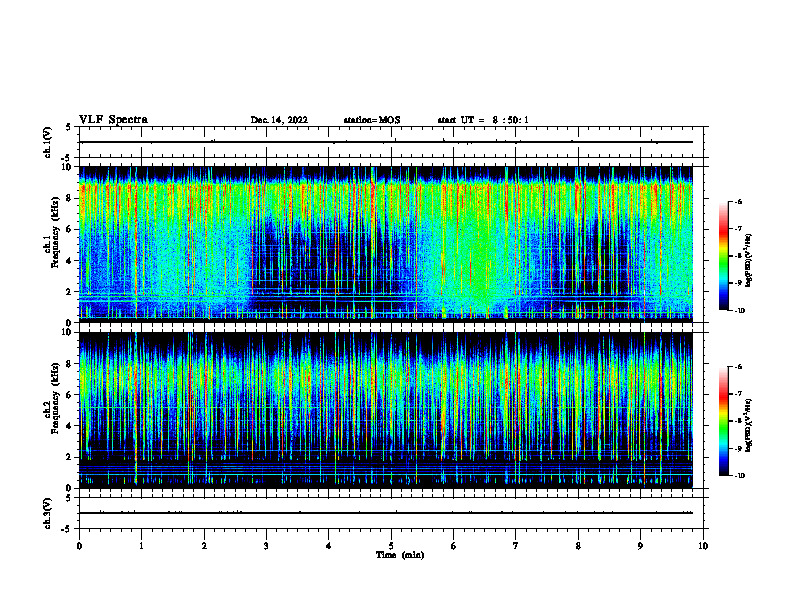Click the date 'Dec. 14, 2022'

click(279, 120)
